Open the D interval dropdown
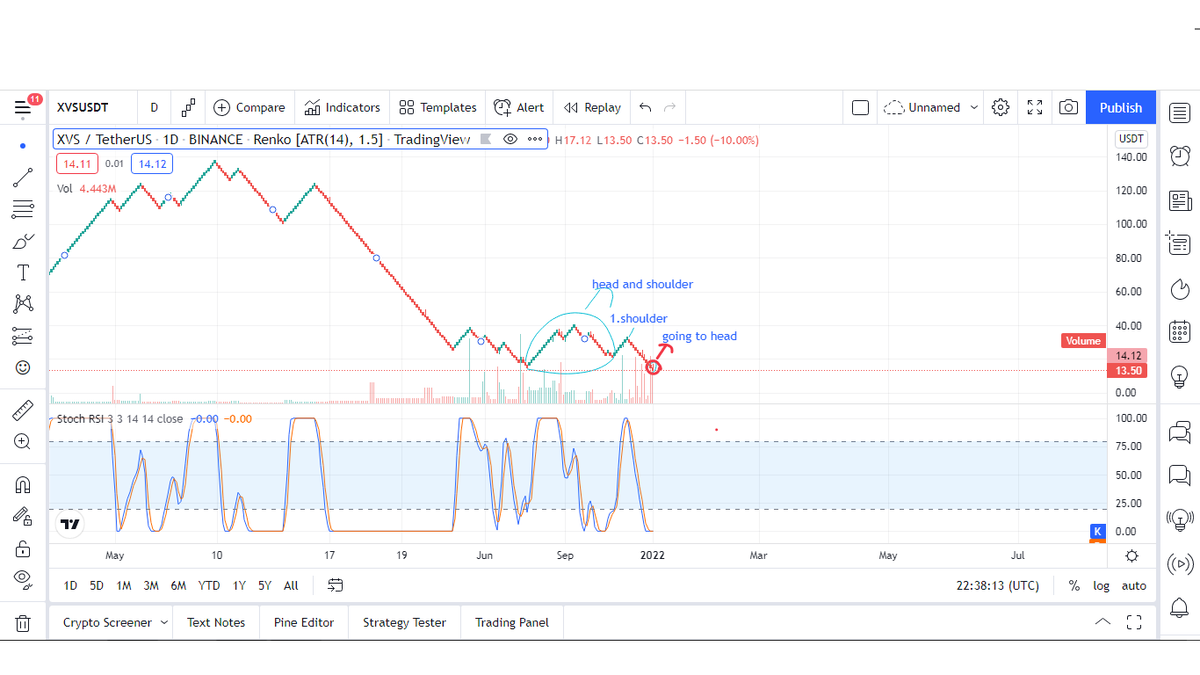 [x=154, y=107]
